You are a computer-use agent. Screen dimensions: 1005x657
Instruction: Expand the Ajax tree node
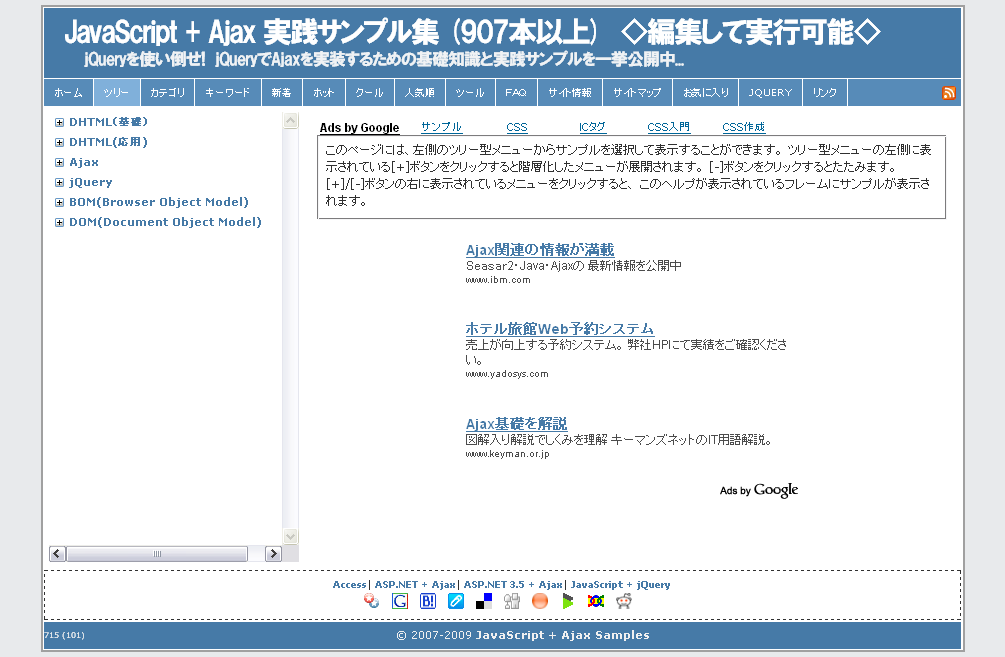(60, 162)
